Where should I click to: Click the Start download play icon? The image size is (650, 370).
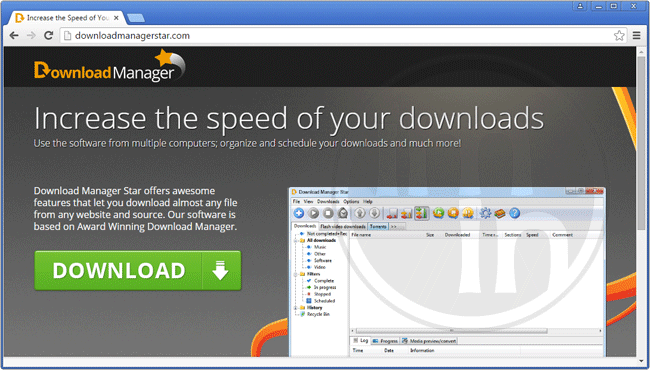(x=314, y=213)
